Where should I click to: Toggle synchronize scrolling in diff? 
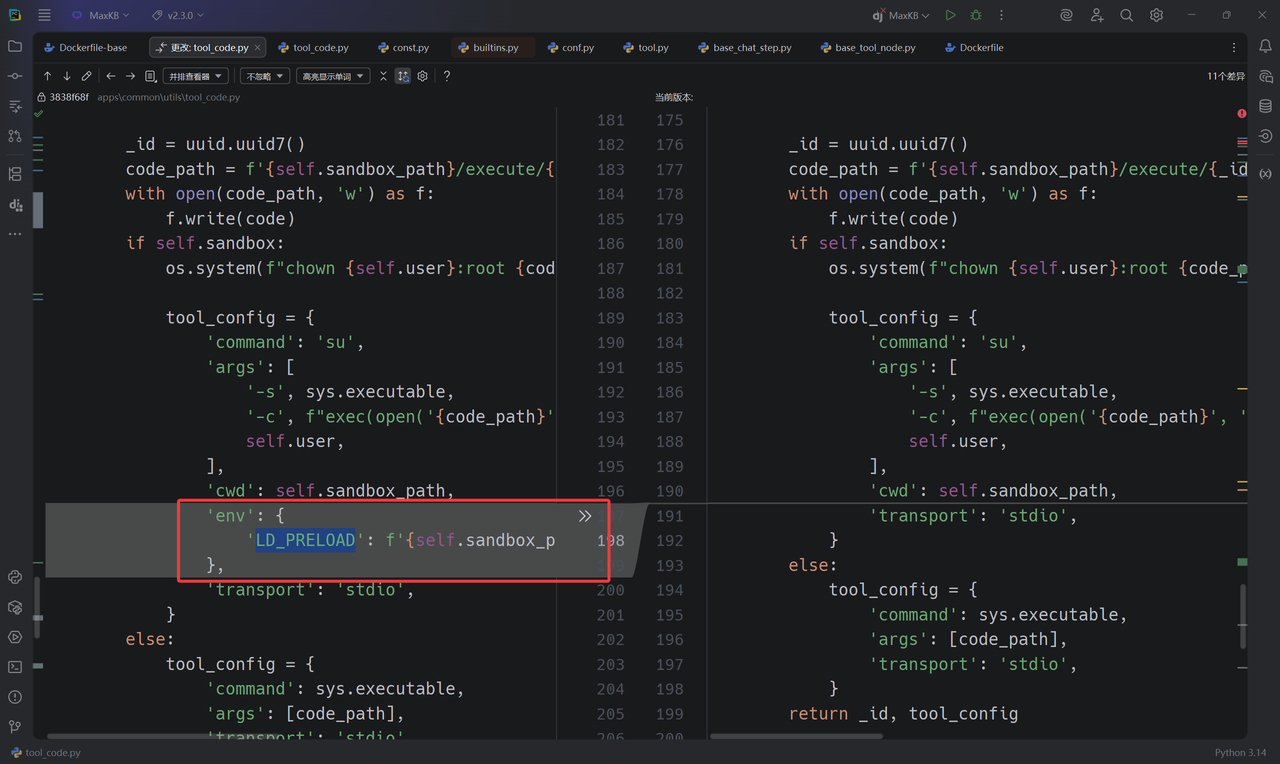[x=403, y=76]
